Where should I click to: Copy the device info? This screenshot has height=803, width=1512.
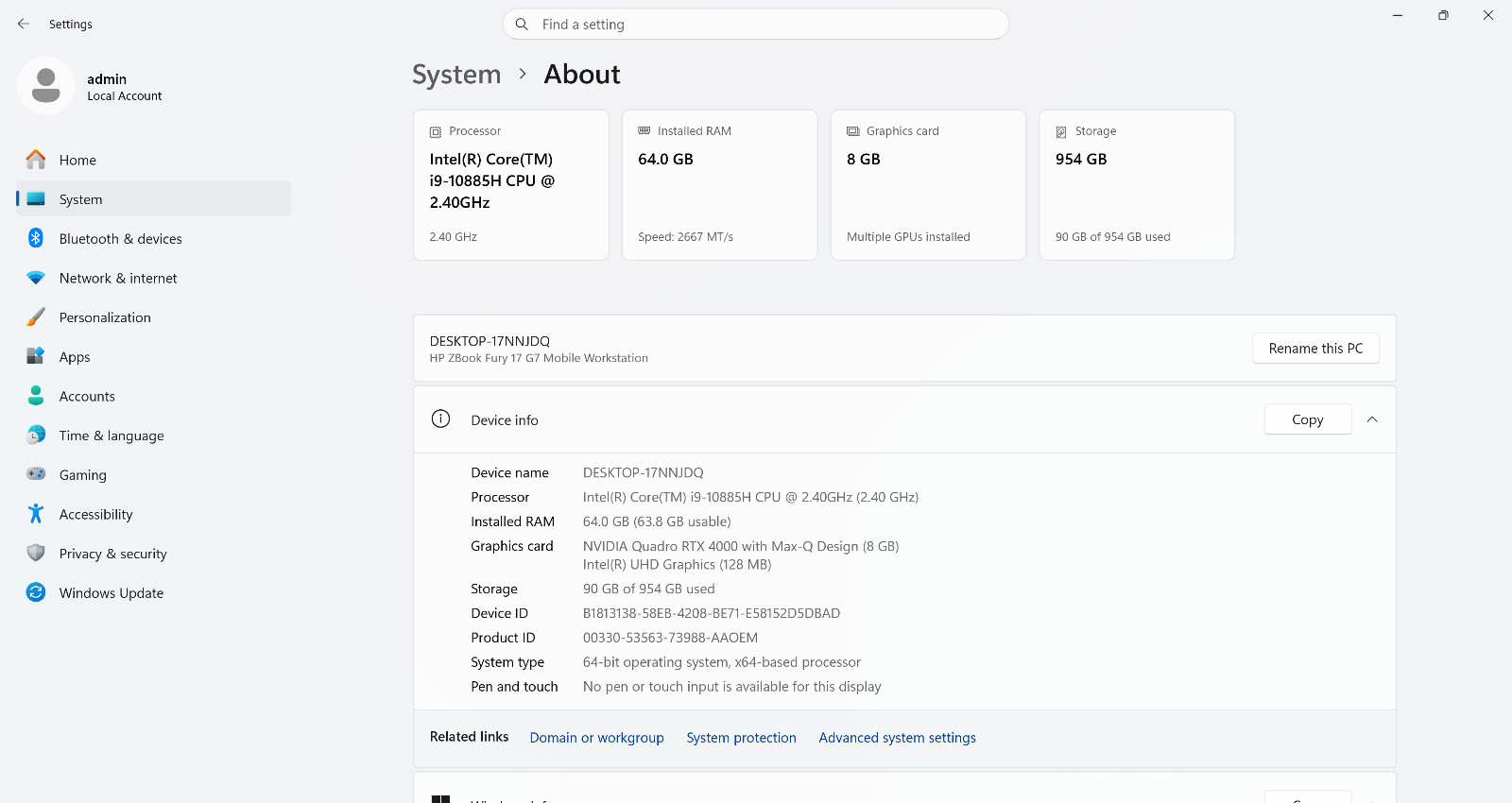pyautogui.click(x=1308, y=419)
